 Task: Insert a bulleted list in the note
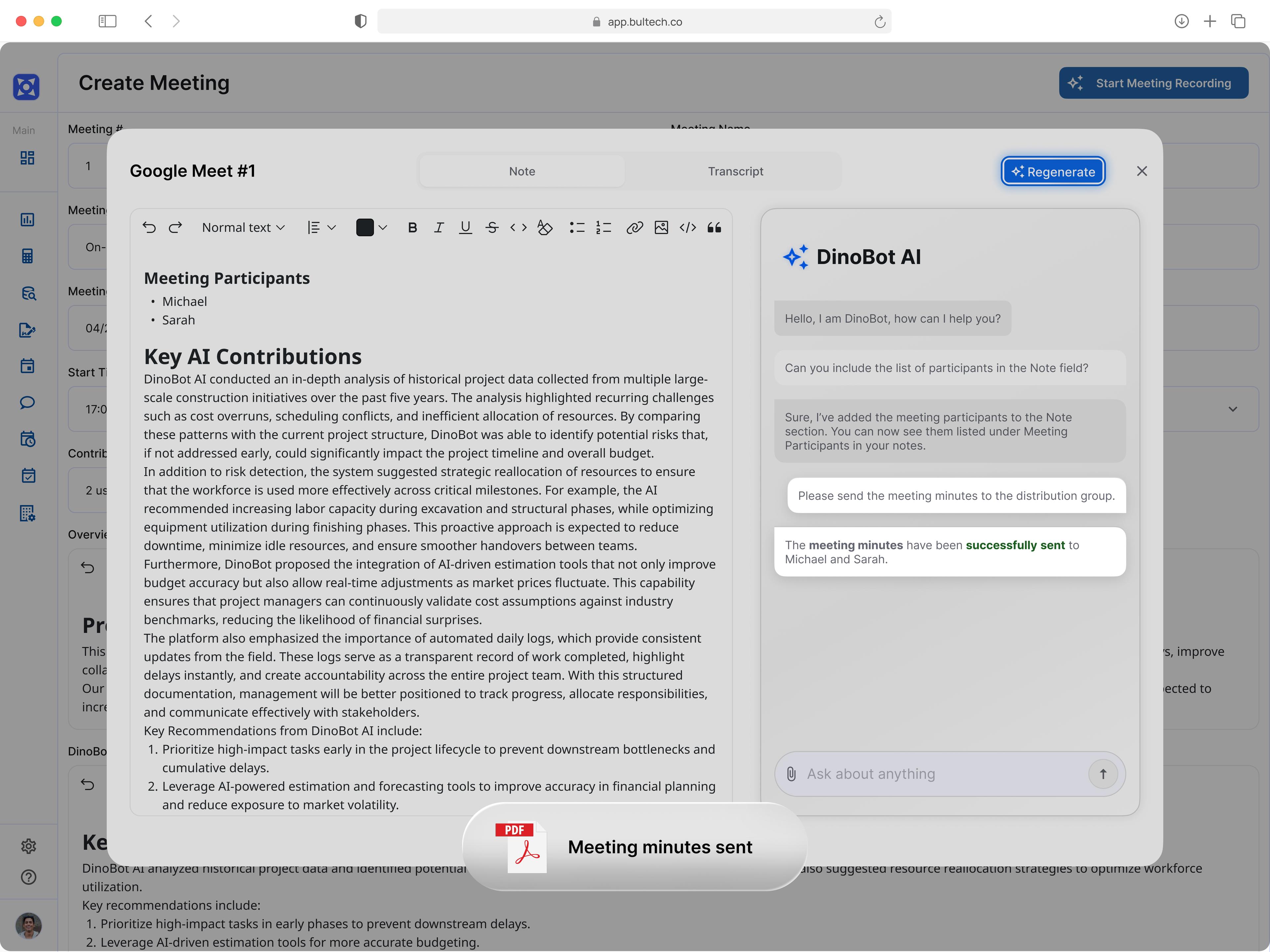pyautogui.click(x=577, y=227)
